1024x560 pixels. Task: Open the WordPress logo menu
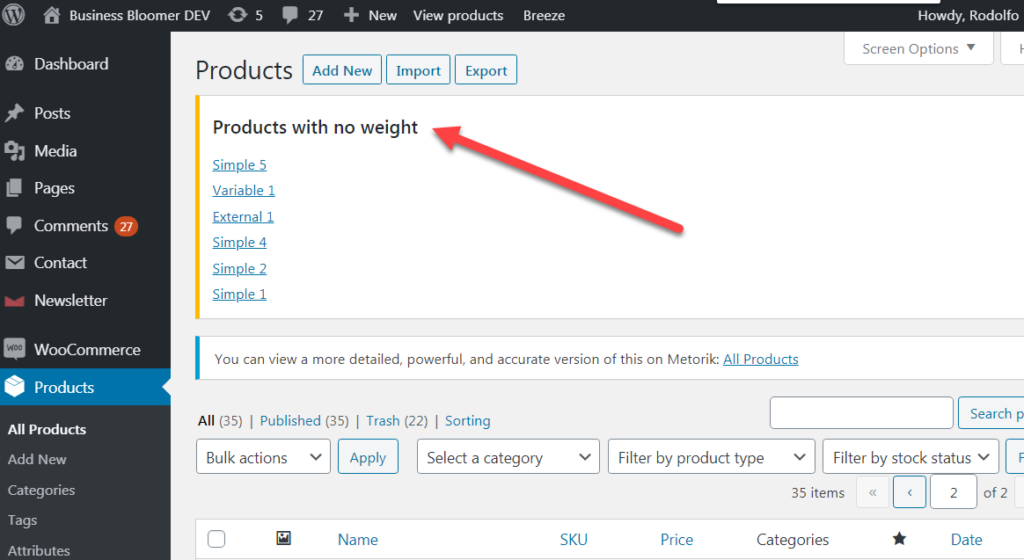pos(13,14)
